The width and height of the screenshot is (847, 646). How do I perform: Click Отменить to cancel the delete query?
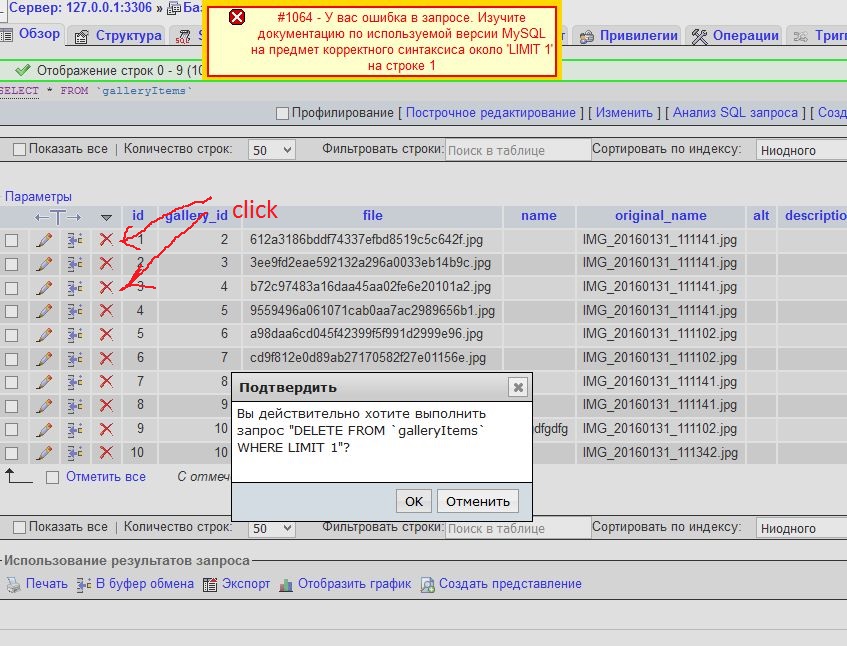[x=477, y=501]
